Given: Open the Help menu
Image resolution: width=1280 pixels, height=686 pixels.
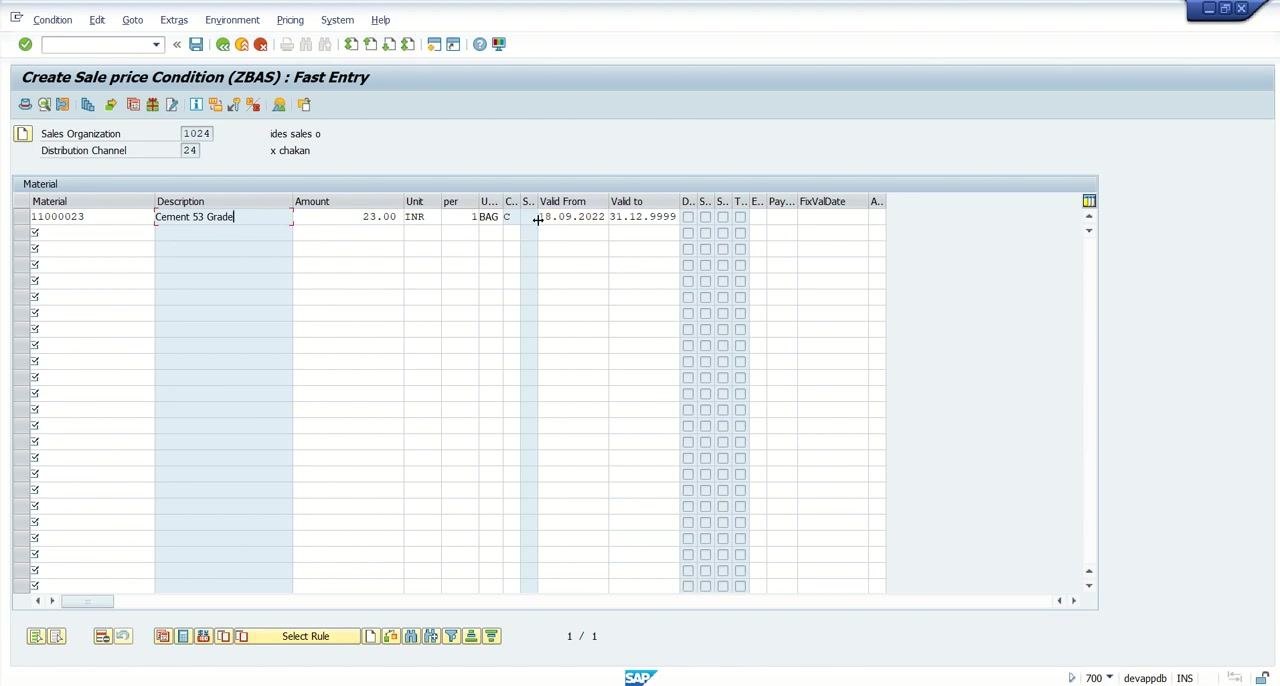Looking at the screenshot, I should (380, 20).
